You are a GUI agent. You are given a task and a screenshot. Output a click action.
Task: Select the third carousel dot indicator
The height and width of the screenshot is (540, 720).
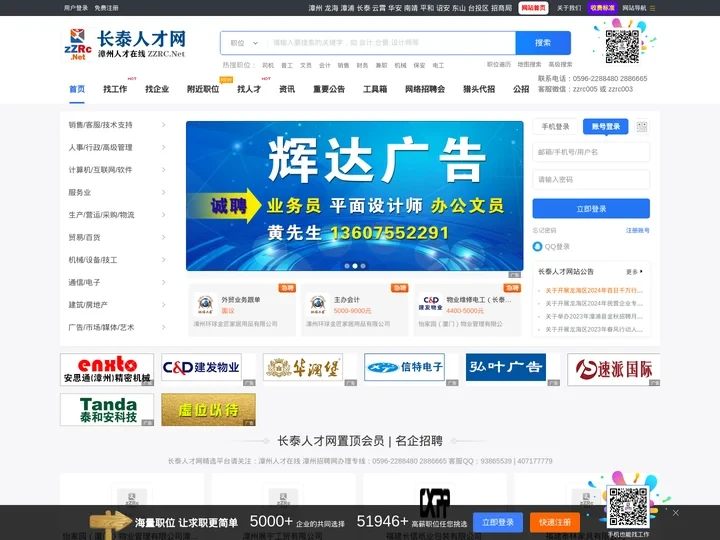(x=363, y=266)
